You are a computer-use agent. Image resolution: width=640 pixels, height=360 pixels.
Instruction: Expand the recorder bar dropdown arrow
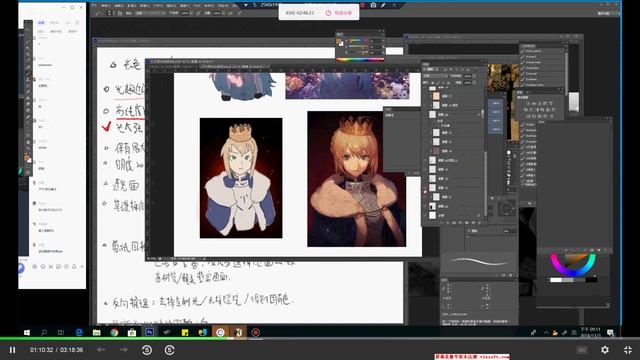(246, 5)
